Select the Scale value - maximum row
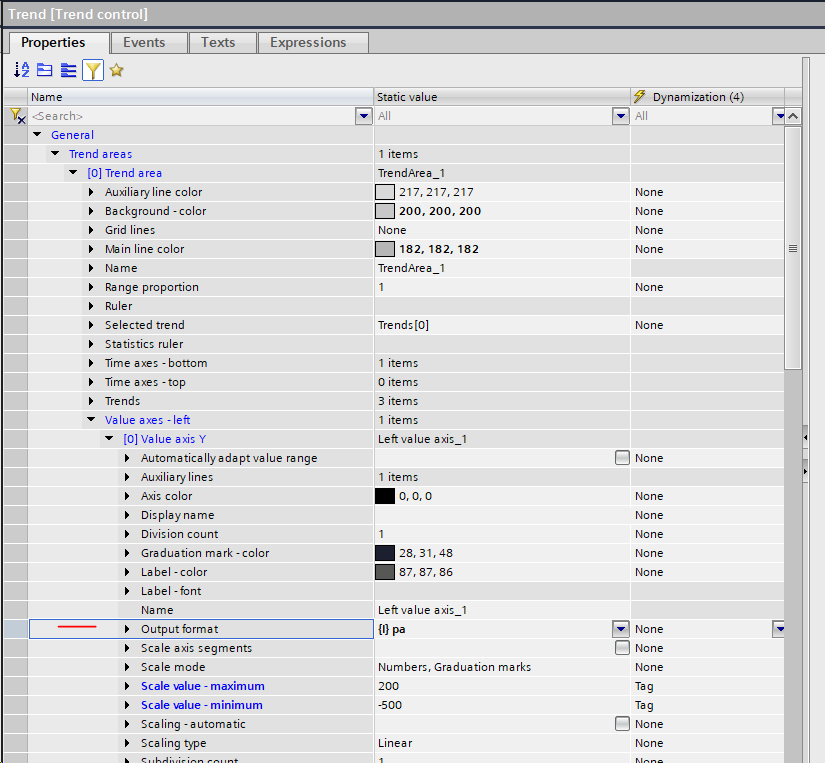Screen dimensions: 825x763 click(202, 686)
